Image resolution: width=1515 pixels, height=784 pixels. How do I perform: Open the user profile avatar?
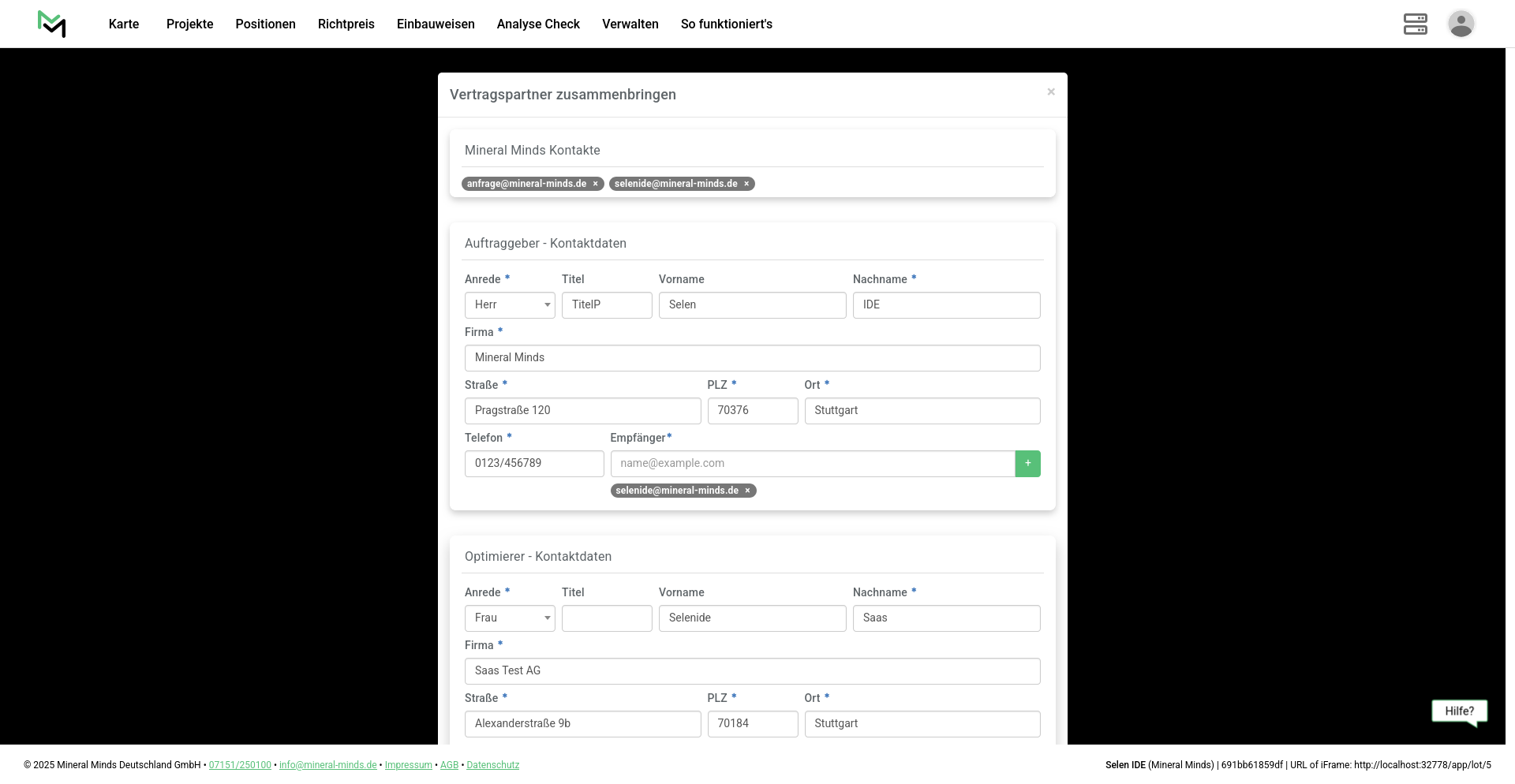[1461, 24]
